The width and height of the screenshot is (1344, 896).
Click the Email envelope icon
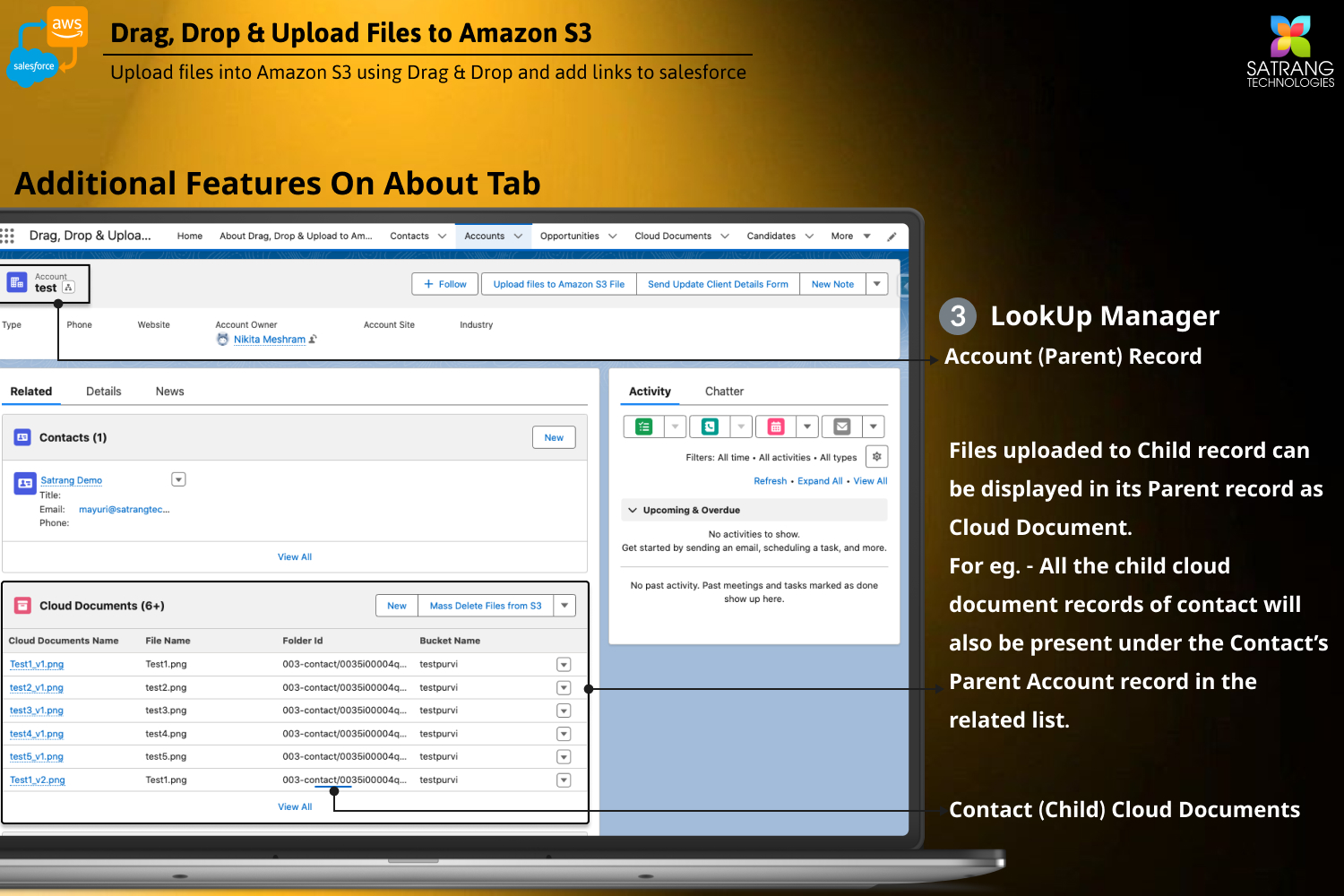(842, 426)
